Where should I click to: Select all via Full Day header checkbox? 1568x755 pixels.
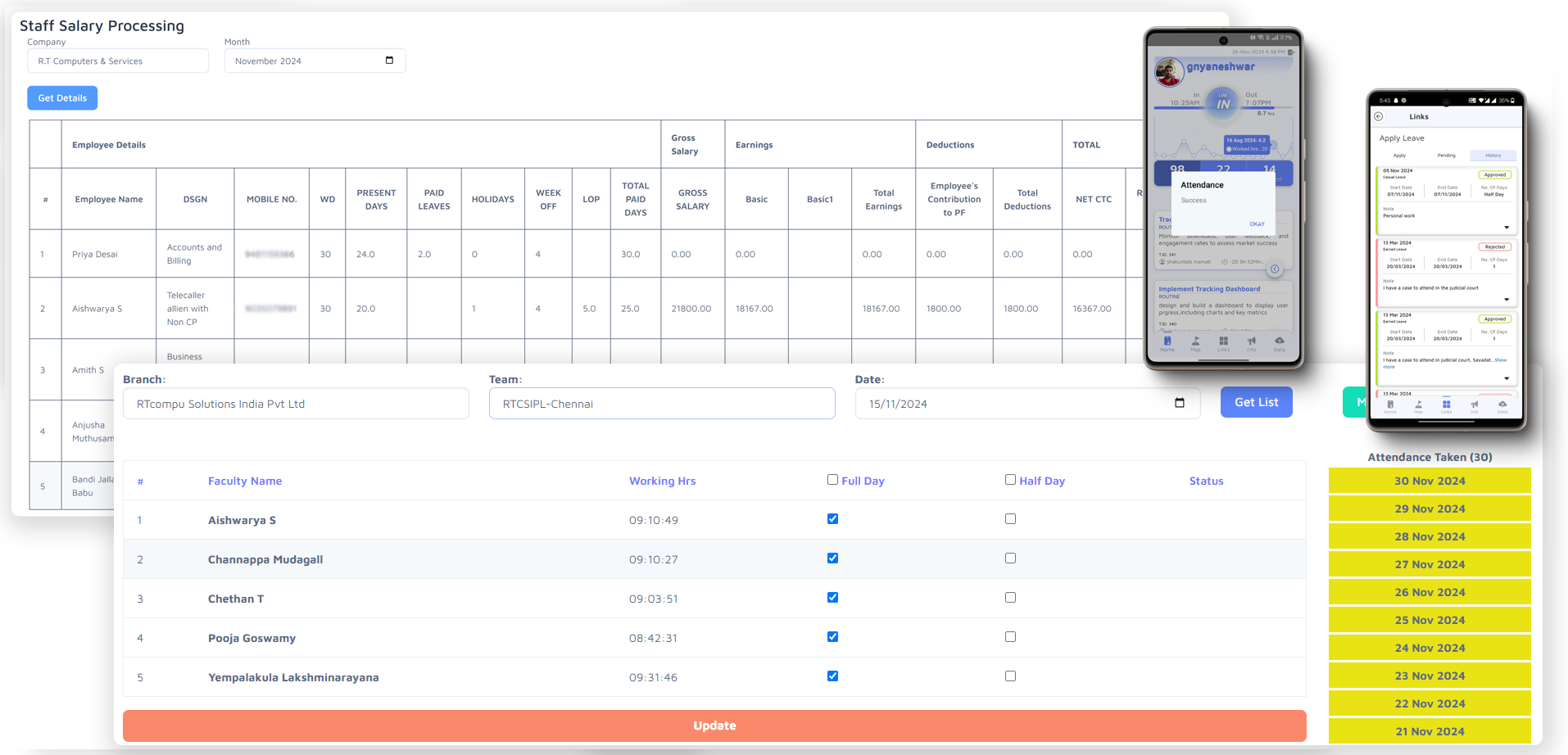[832, 479]
